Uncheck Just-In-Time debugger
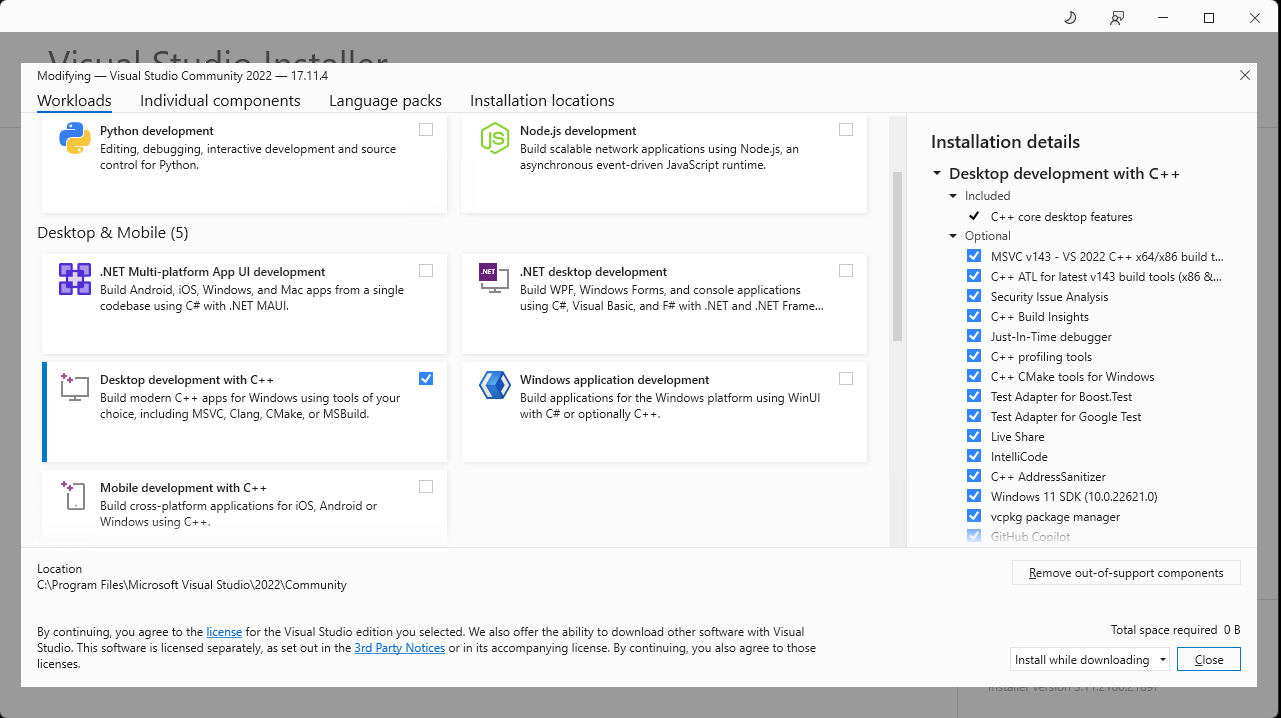 (974, 336)
